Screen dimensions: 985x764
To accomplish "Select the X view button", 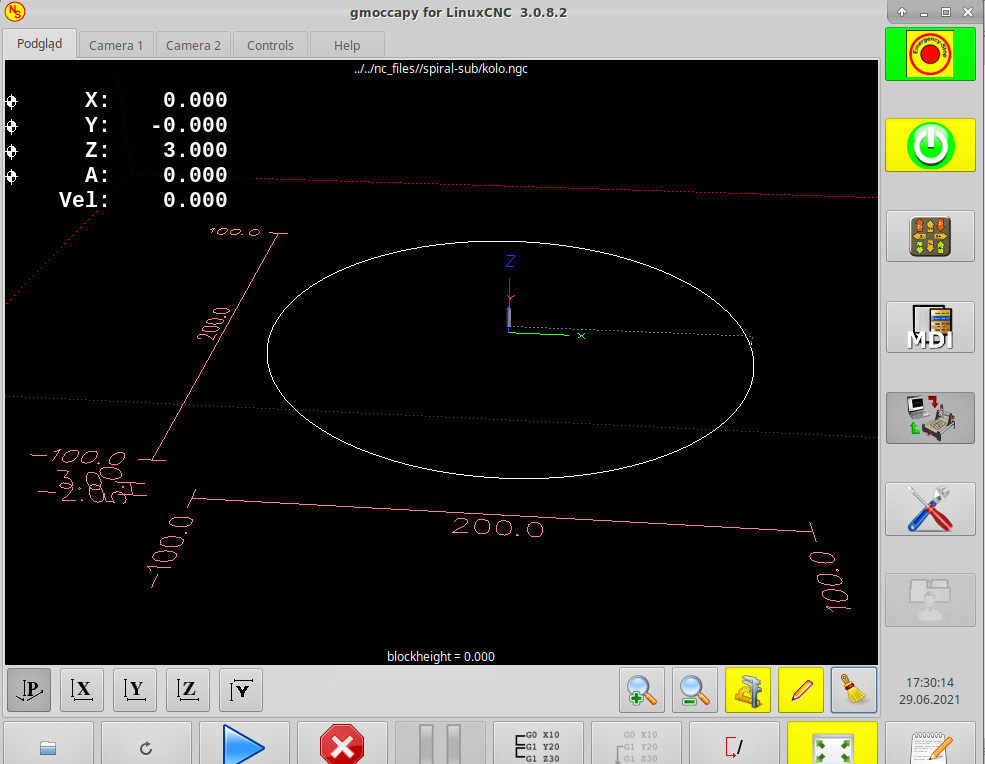I will coord(82,690).
